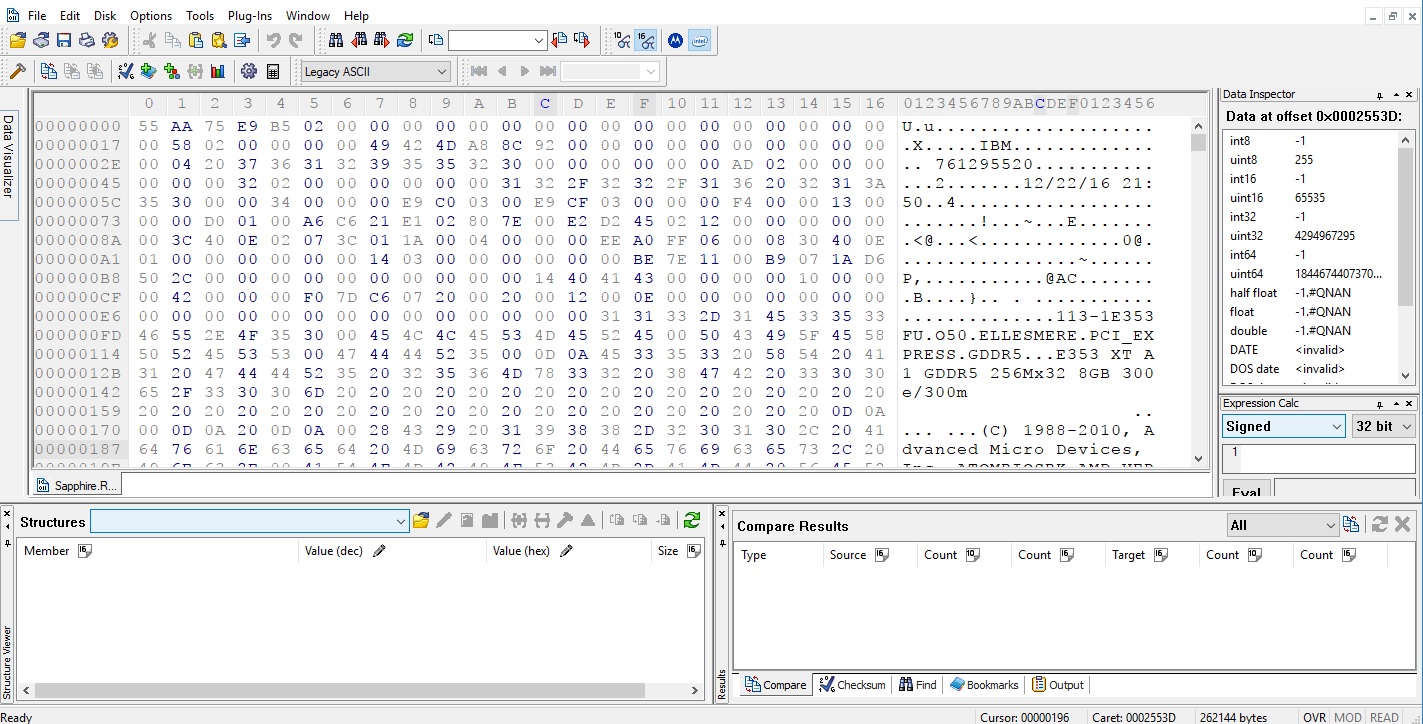Click the Goto icon beside the offset box

pos(436,40)
